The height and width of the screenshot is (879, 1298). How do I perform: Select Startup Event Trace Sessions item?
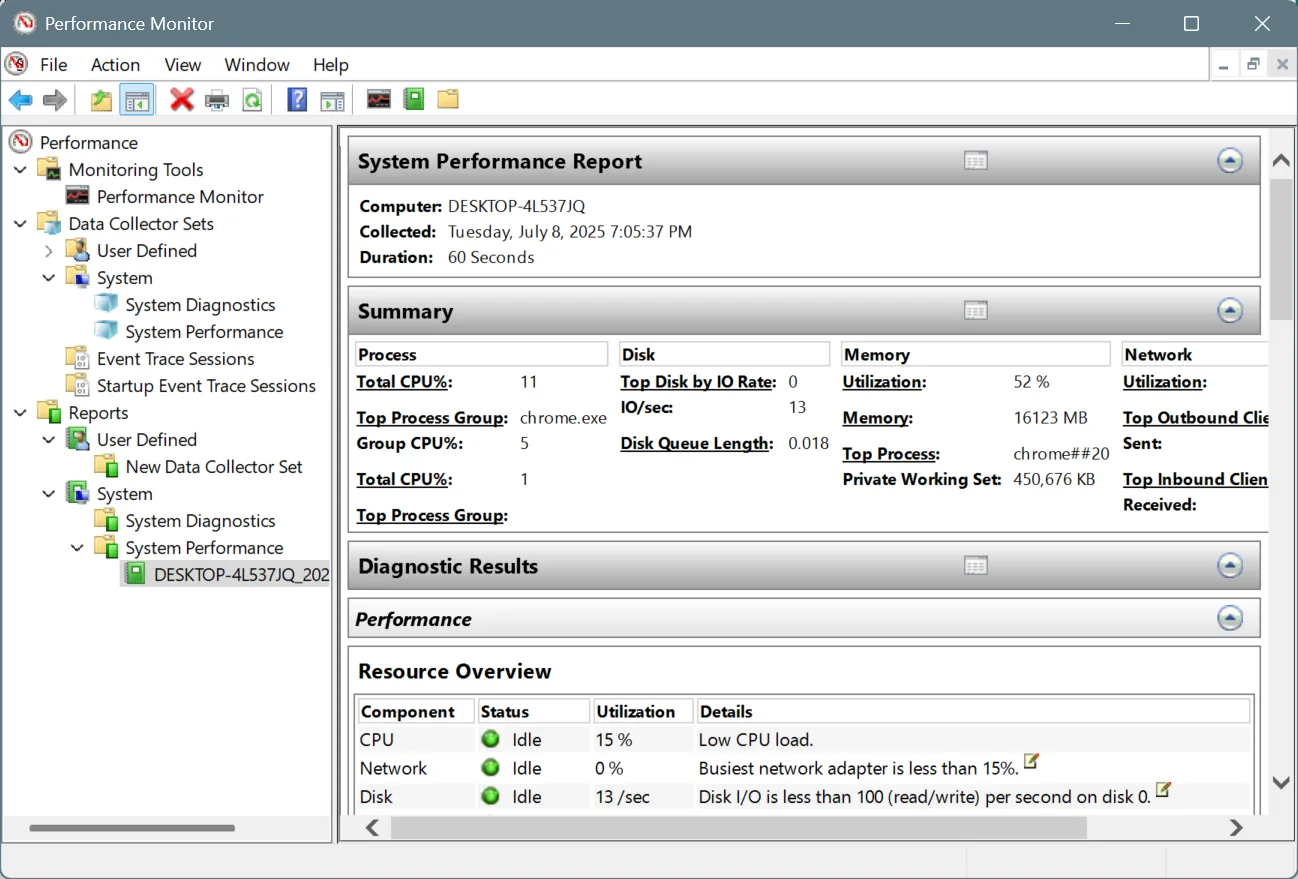coord(206,386)
